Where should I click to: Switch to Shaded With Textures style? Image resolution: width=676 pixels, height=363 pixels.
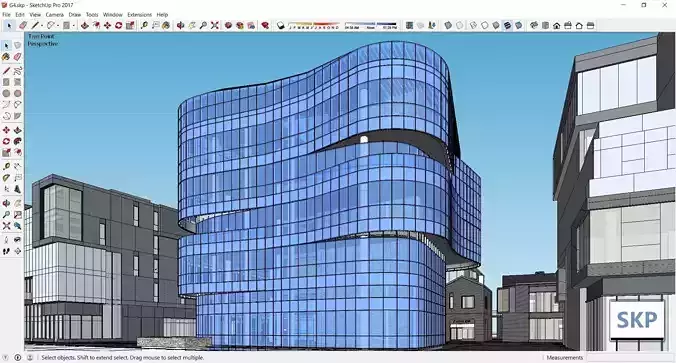(x=507, y=26)
